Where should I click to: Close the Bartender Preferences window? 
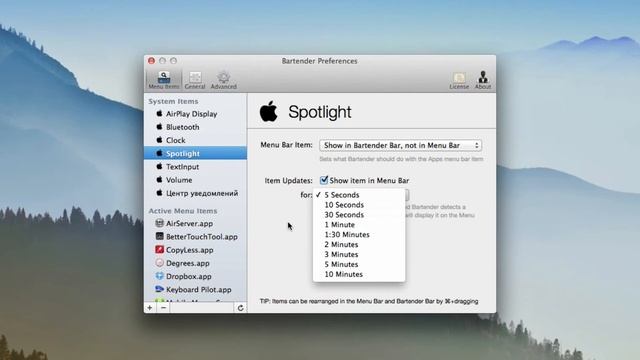click(151, 61)
